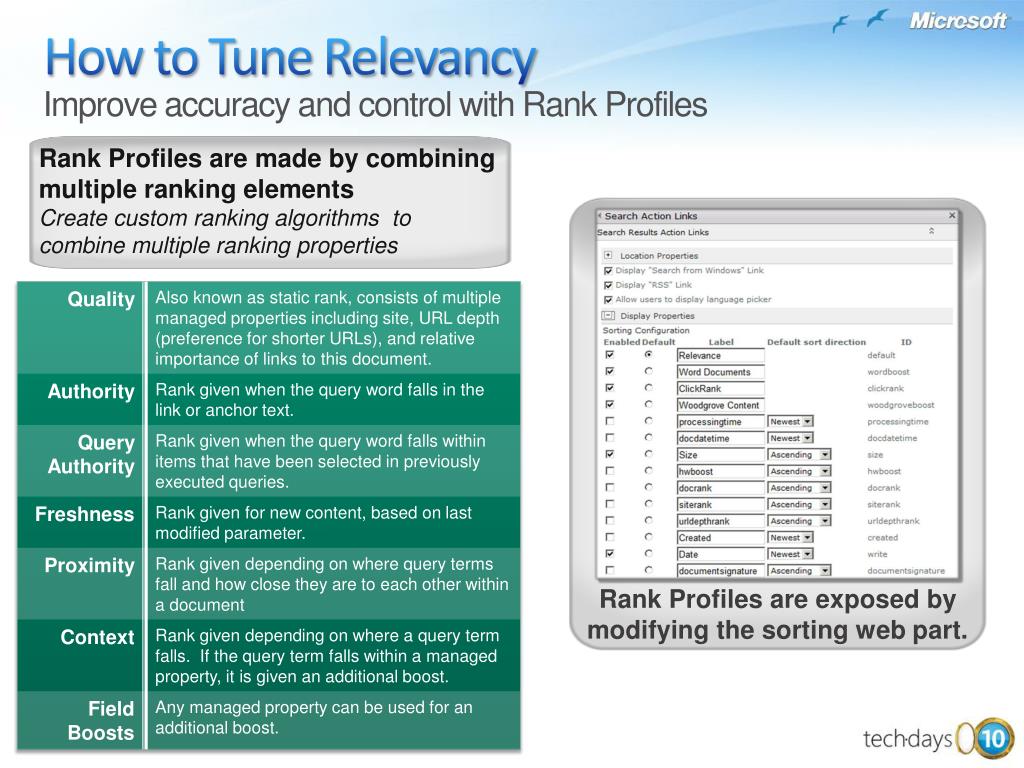Set ClickRank as default via radio button
Viewport: 1024px width, 768px height.
(648, 388)
